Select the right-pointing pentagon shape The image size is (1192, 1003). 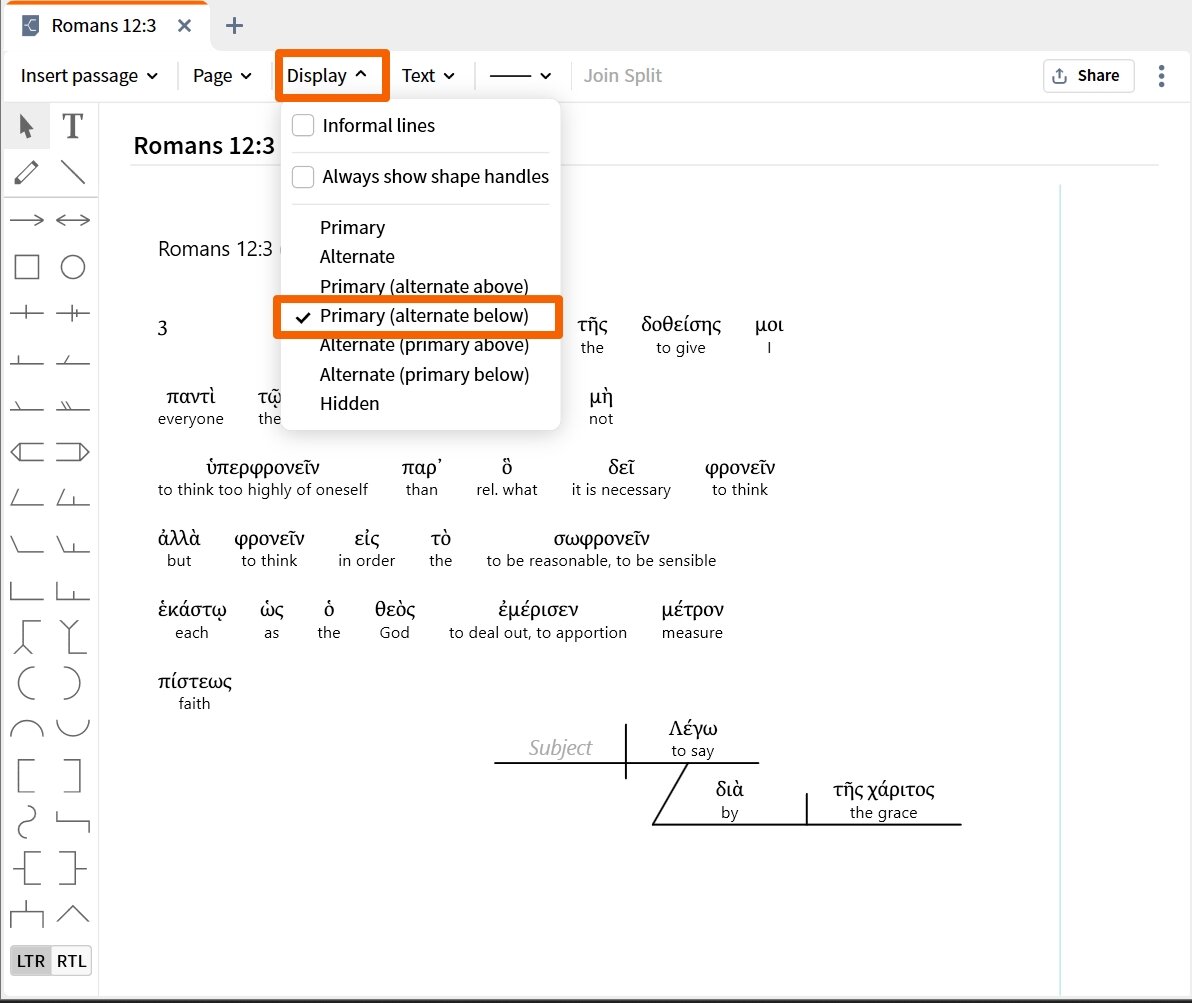pyautogui.click(x=73, y=452)
